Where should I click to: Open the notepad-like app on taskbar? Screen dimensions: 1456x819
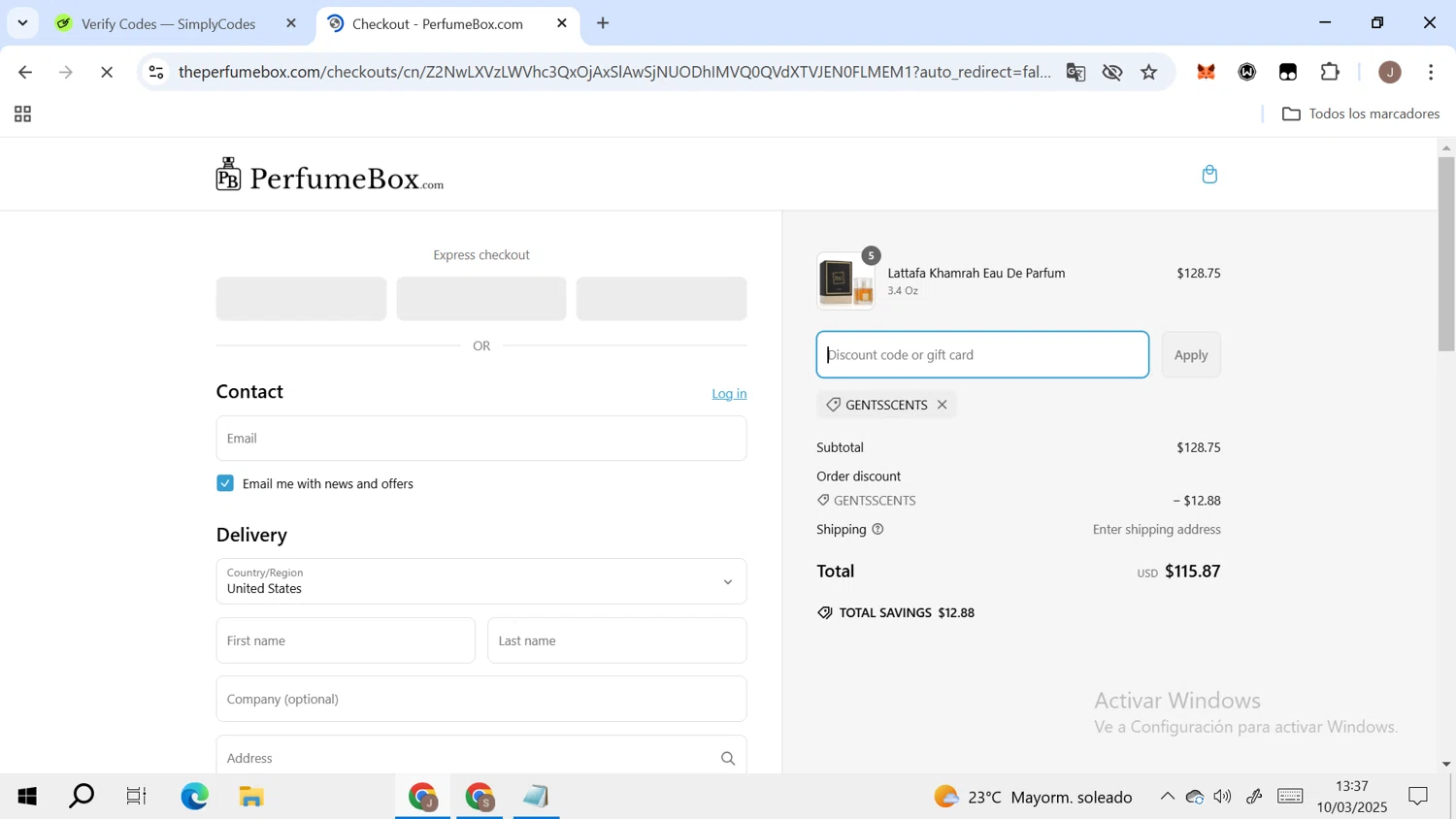(536, 797)
